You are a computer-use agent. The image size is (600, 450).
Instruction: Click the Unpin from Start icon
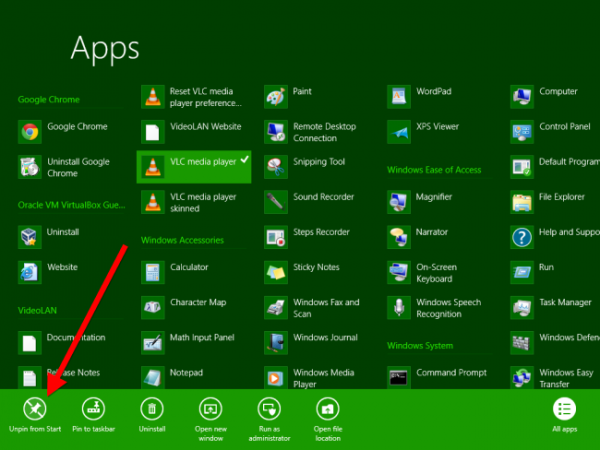[35, 409]
